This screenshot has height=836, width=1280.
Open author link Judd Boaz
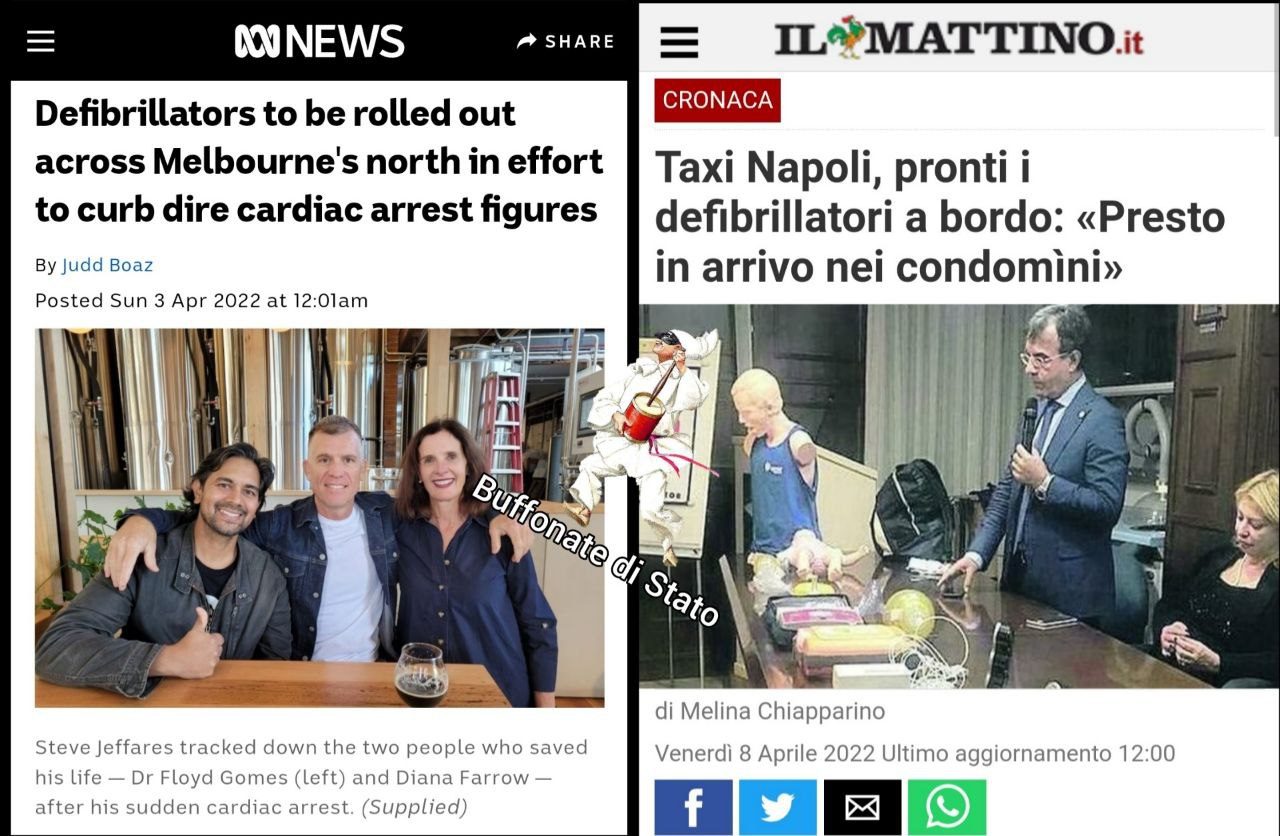pyautogui.click(x=107, y=265)
